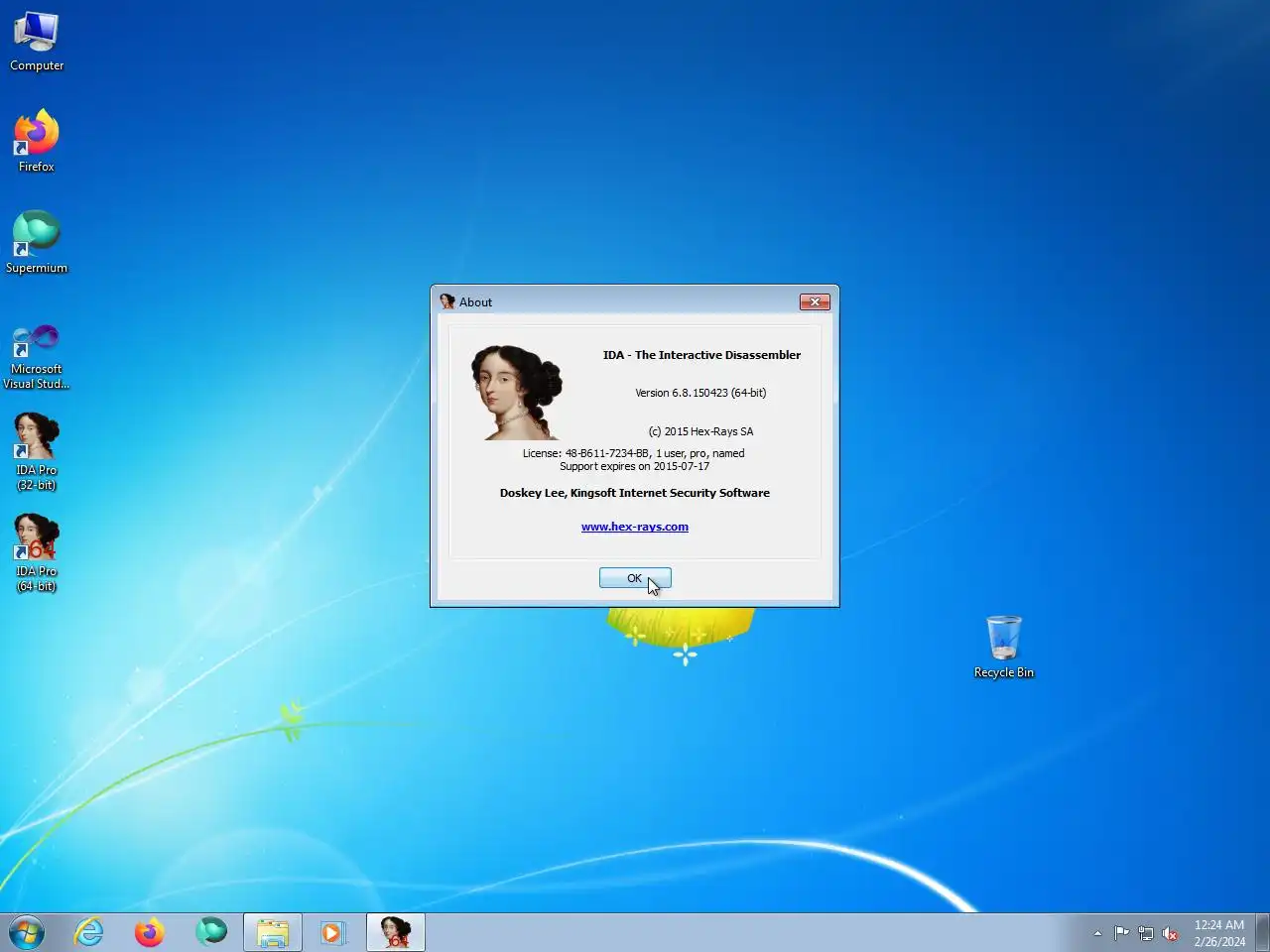1270x952 pixels.
Task: Open the Action Center flag icon
Action: click(1121, 933)
